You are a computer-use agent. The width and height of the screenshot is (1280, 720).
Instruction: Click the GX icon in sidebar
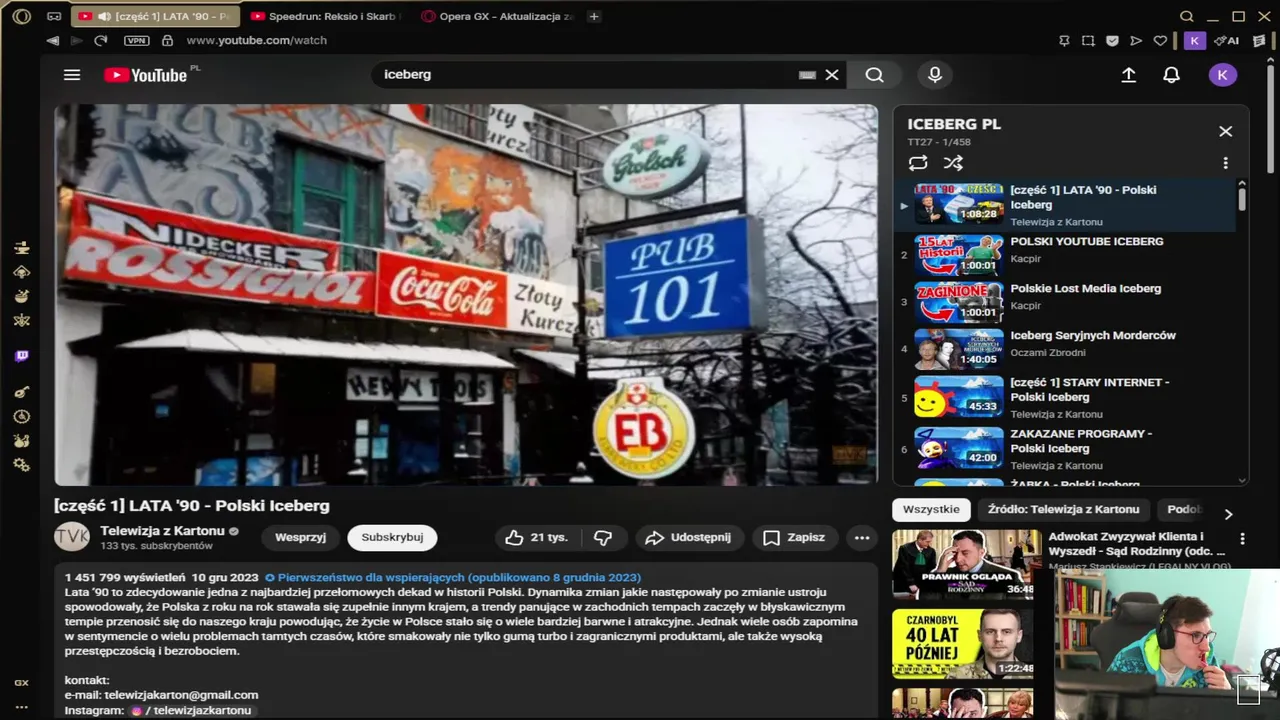(x=21, y=683)
